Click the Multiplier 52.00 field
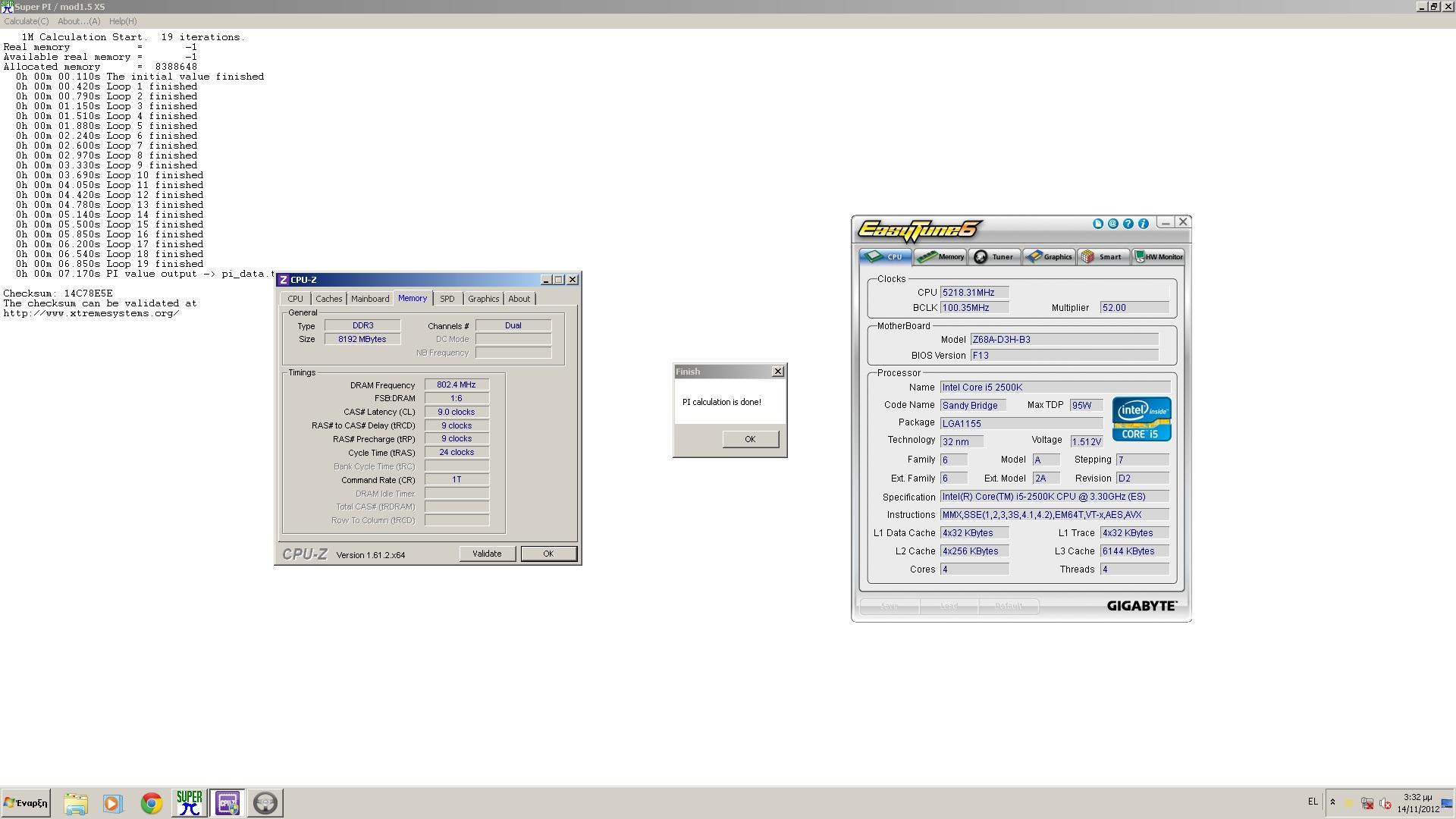Viewport: 1456px width, 819px height. pos(1134,308)
